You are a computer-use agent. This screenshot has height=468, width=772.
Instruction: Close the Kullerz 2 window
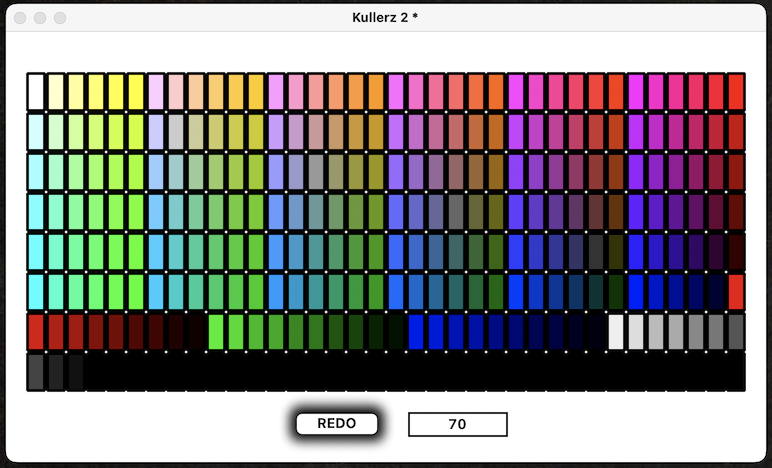pyautogui.click(x=20, y=18)
